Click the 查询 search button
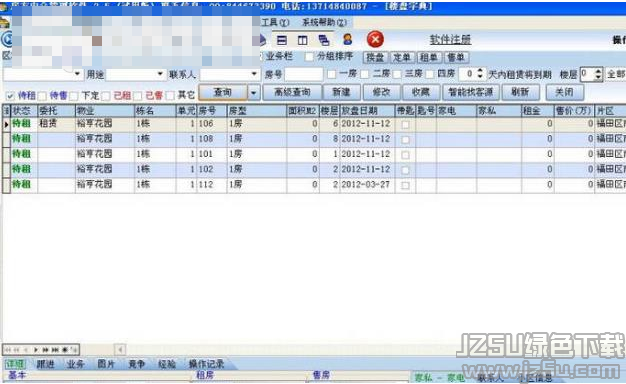 [223, 93]
